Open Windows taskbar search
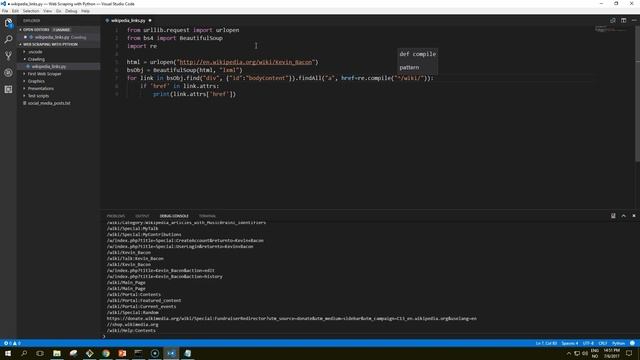640x360 pixels. [24, 353]
